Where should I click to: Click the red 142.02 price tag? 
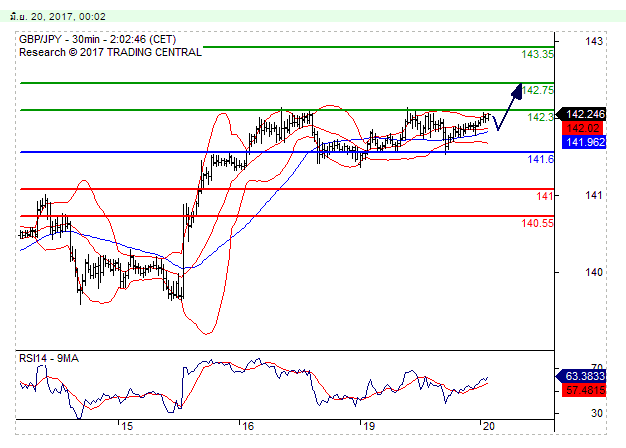coord(583,128)
